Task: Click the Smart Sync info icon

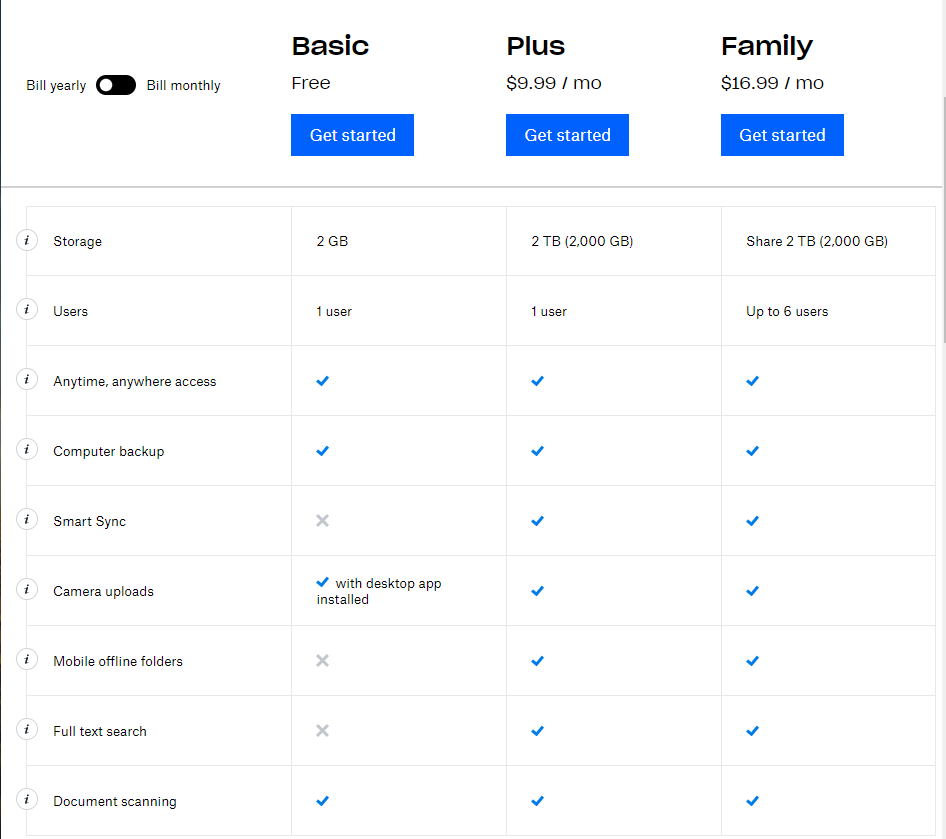Action: coord(27,520)
